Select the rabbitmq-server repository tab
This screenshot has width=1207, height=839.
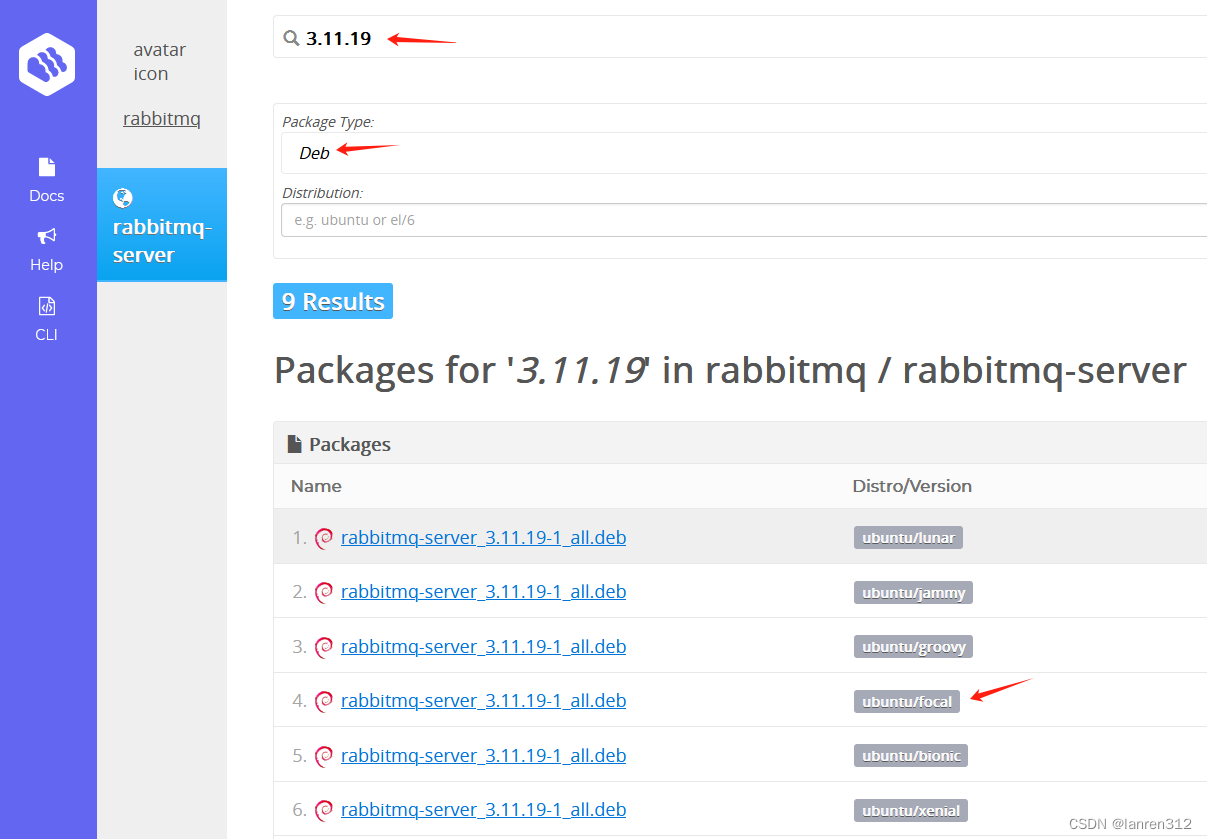tap(161, 240)
